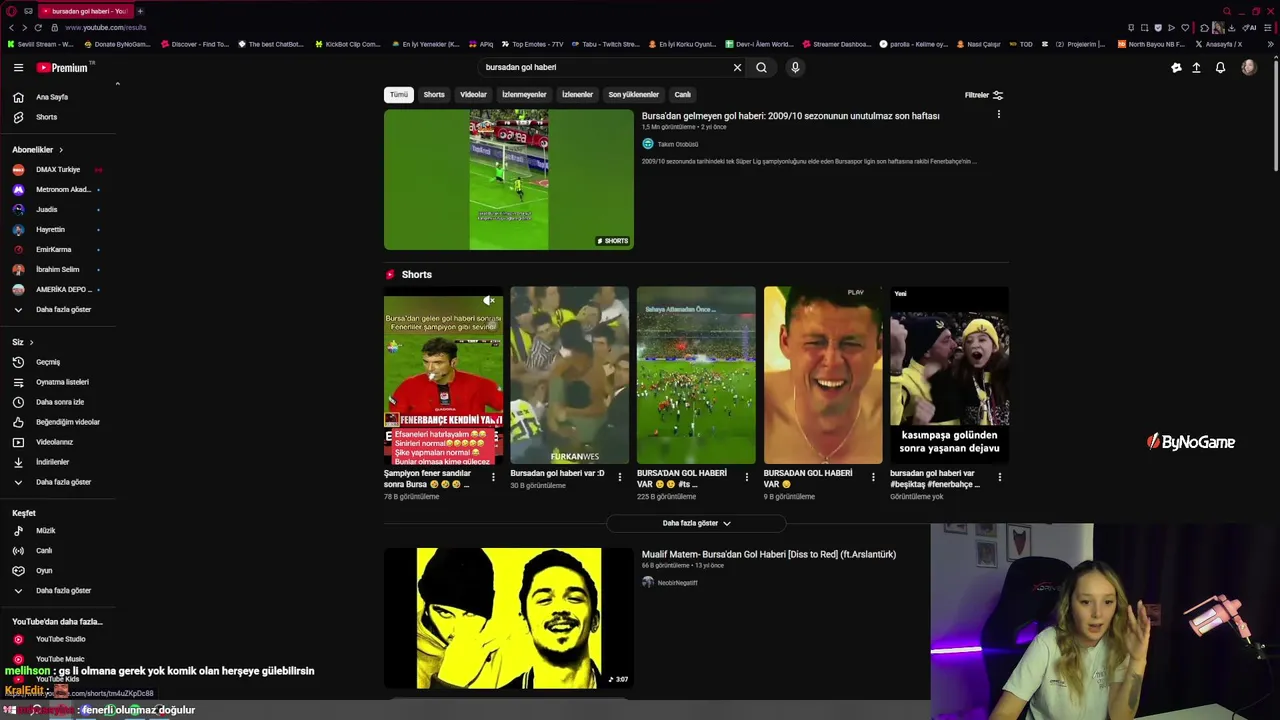The width and height of the screenshot is (1280, 720).
Task: Open options for BURSA'DAN GOL HABERİ VAR #ts short
Action: click(746, 477)
